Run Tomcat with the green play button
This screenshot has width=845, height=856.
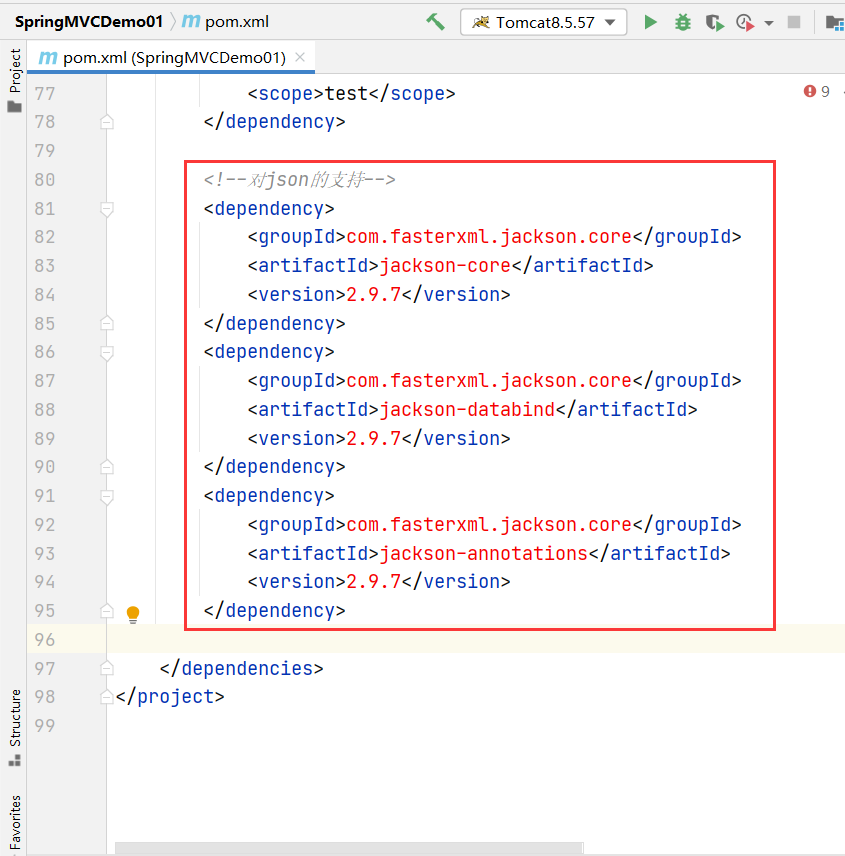[650, 22]
